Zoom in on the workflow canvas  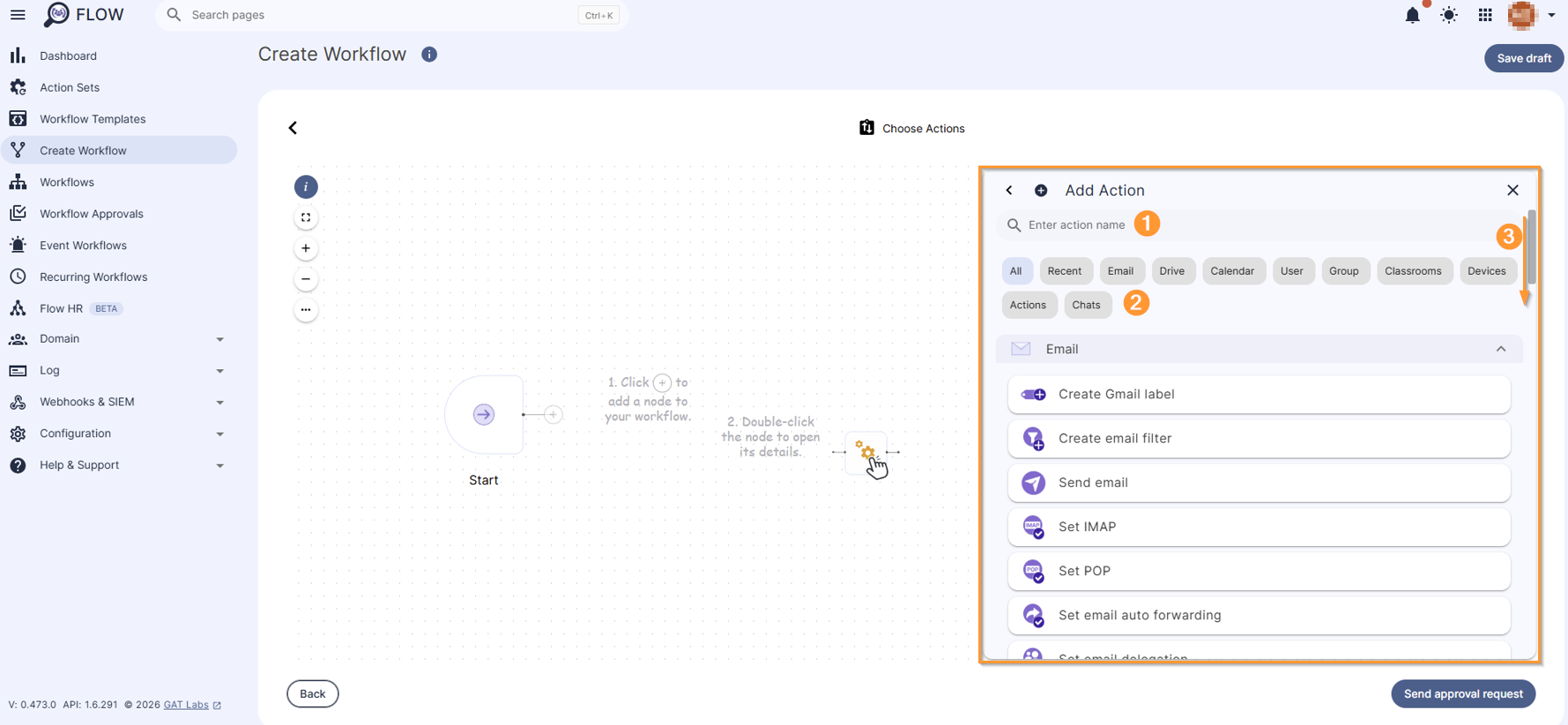pos(306,248)
